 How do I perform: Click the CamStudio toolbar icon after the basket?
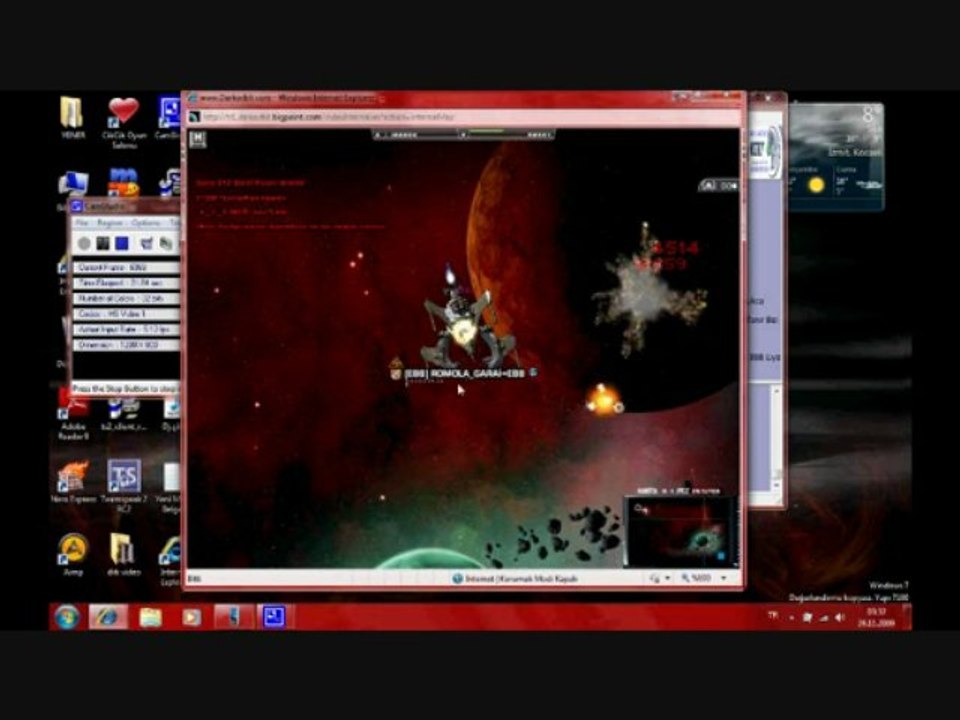(166, 244)
